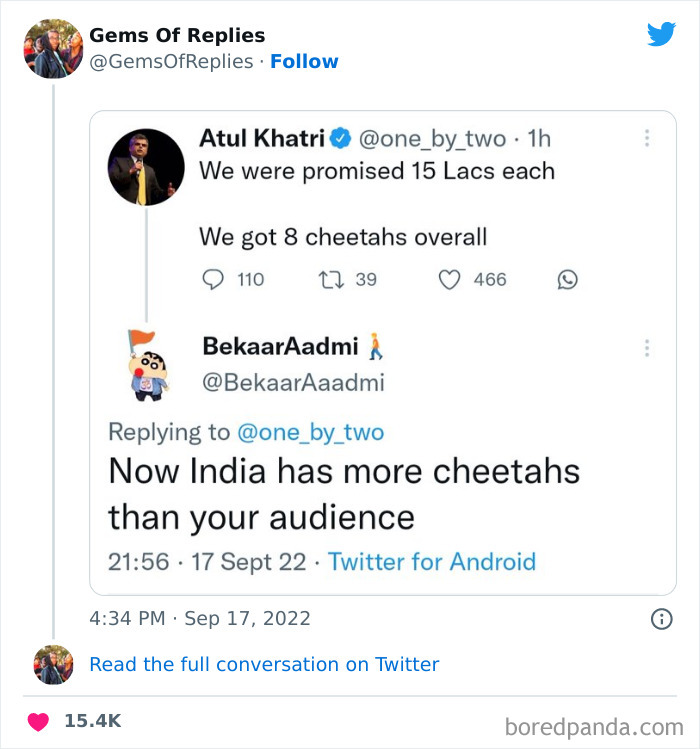
Task: Click the blue verified badge
Action: pyautogui.click(x=340, y=137)
